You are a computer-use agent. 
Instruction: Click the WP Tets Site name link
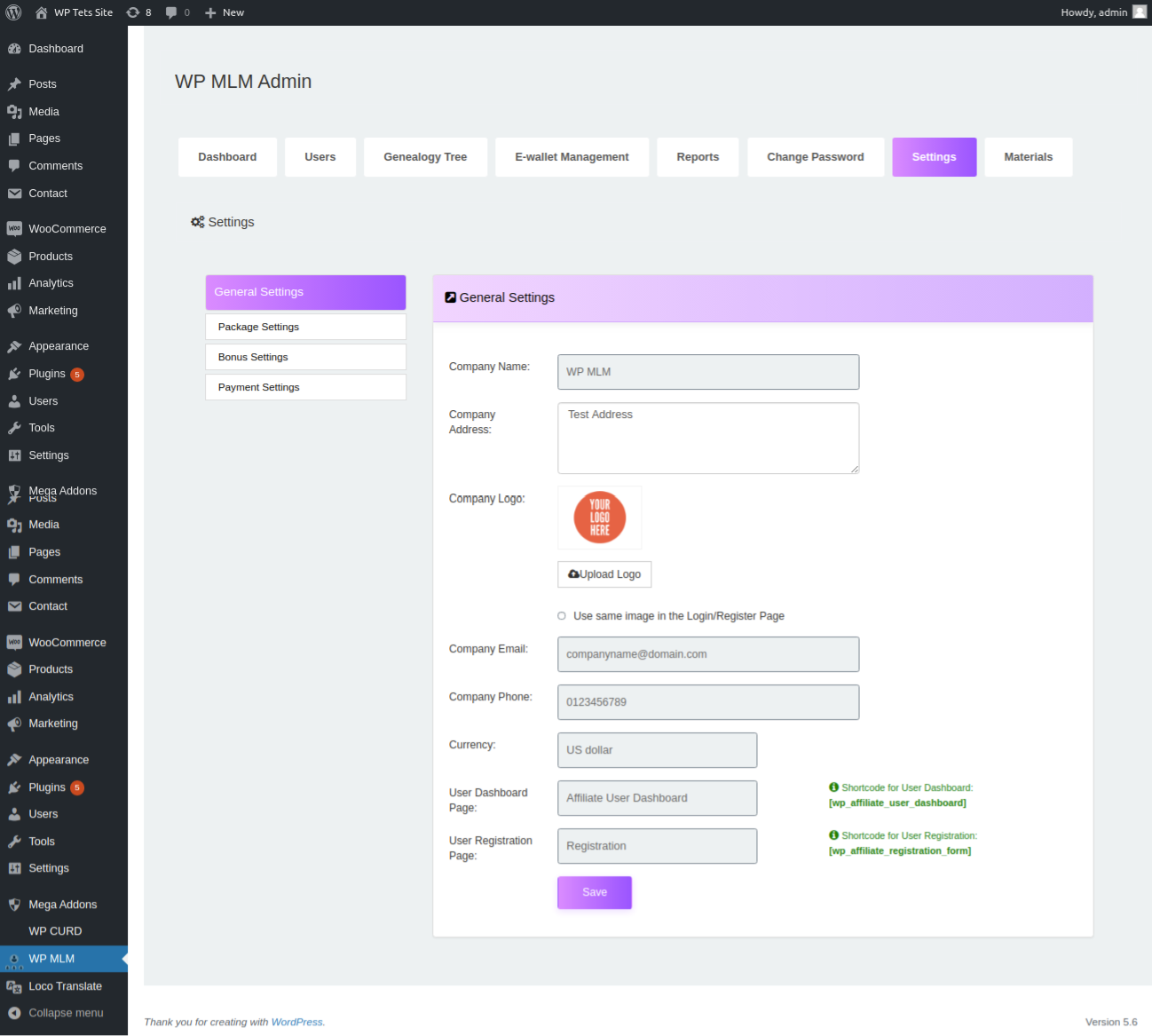tap(83, 12)
